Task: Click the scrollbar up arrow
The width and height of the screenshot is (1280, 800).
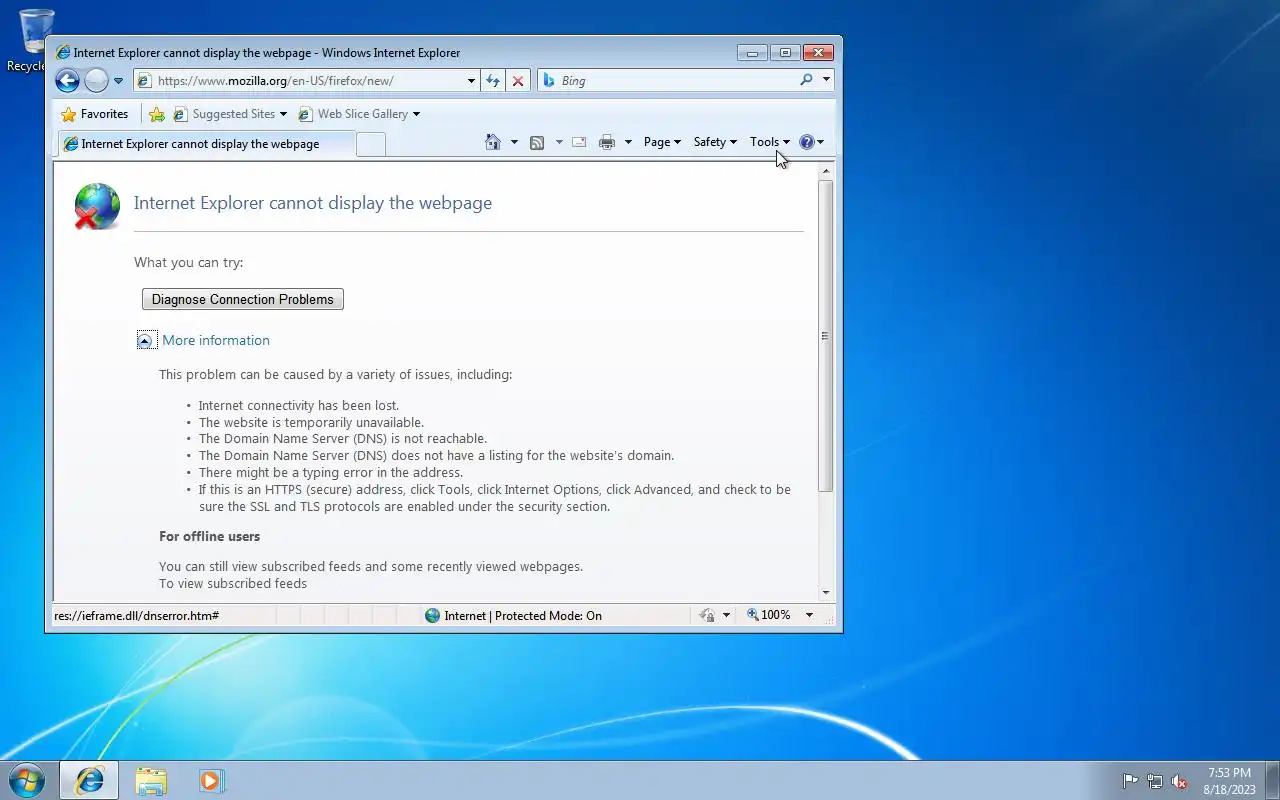Action: (825, 172)
